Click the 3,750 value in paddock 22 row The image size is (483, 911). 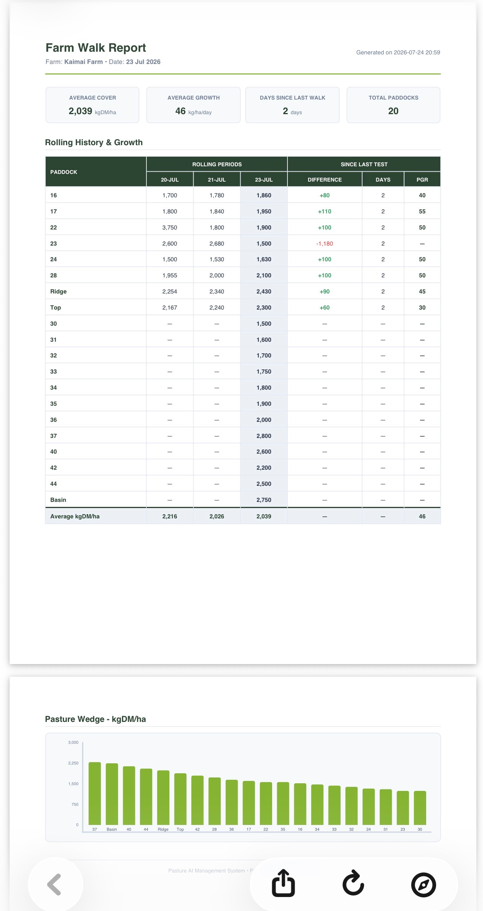(169, 228)
